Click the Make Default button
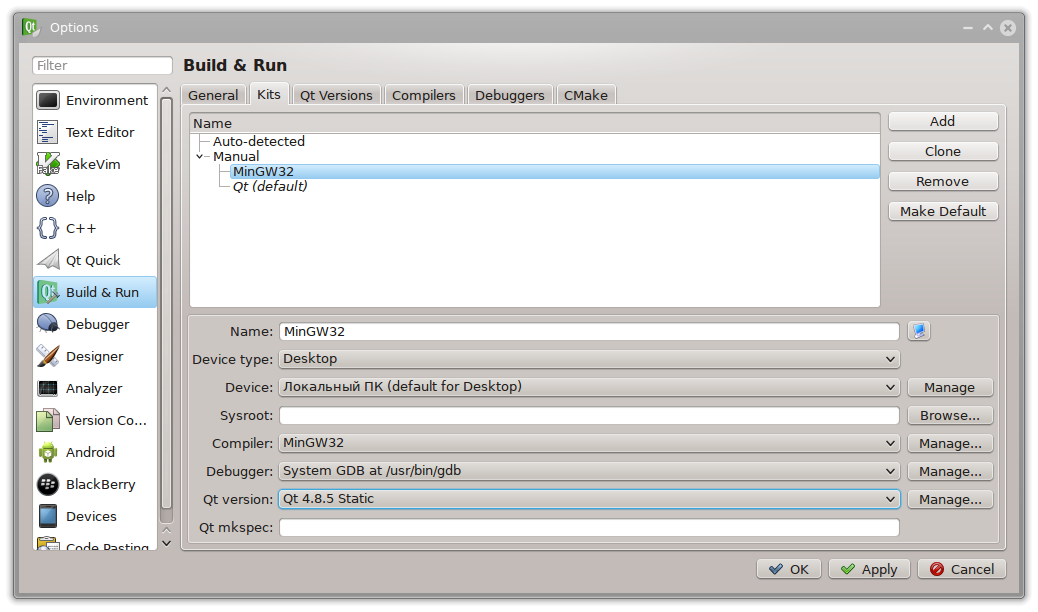This screenshot has height=612, width=1038. click(x=942, y=211)
